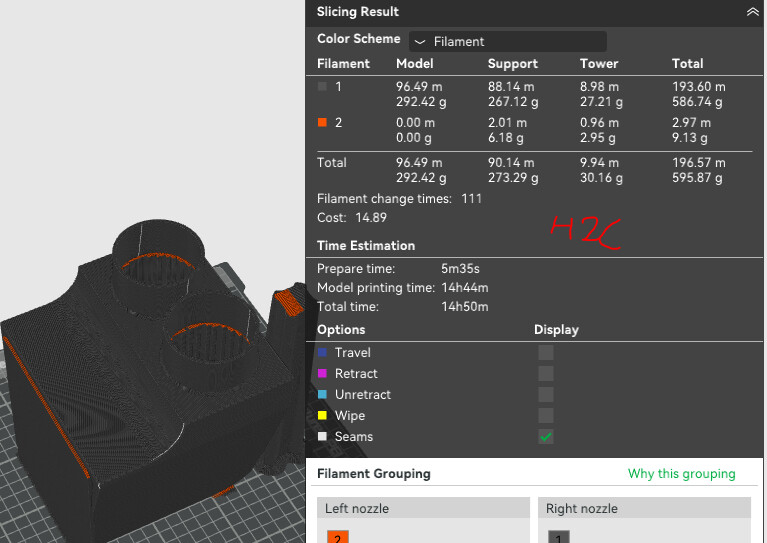Click the Total column header
767x543 pixels.
click(x=688, y=64)
